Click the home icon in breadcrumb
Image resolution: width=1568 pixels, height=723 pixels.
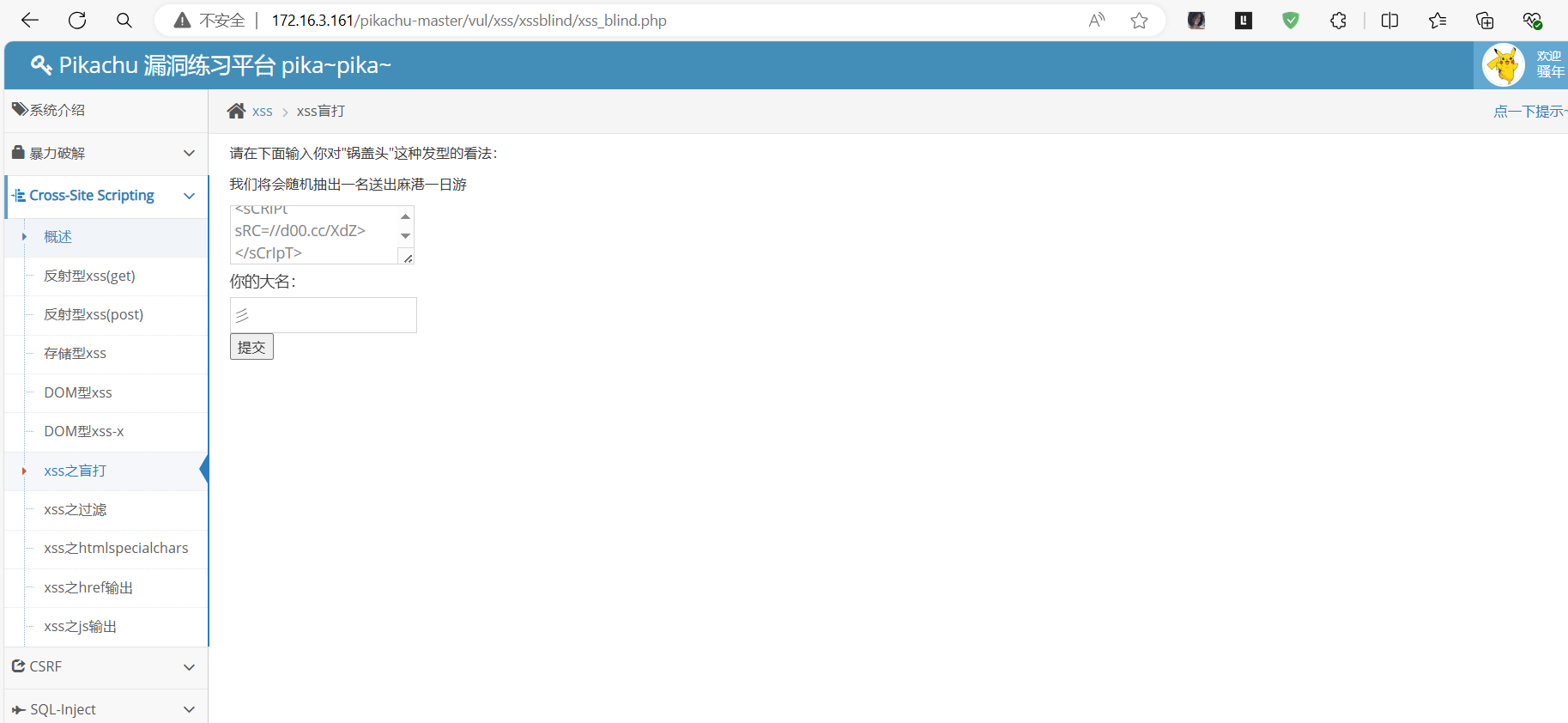pos(236,111)
